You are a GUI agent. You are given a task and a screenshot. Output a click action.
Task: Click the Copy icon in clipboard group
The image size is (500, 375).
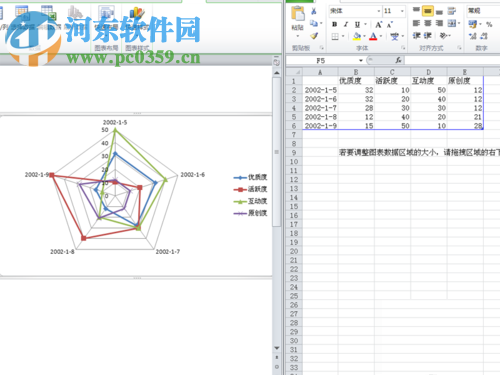click(314, 23)
